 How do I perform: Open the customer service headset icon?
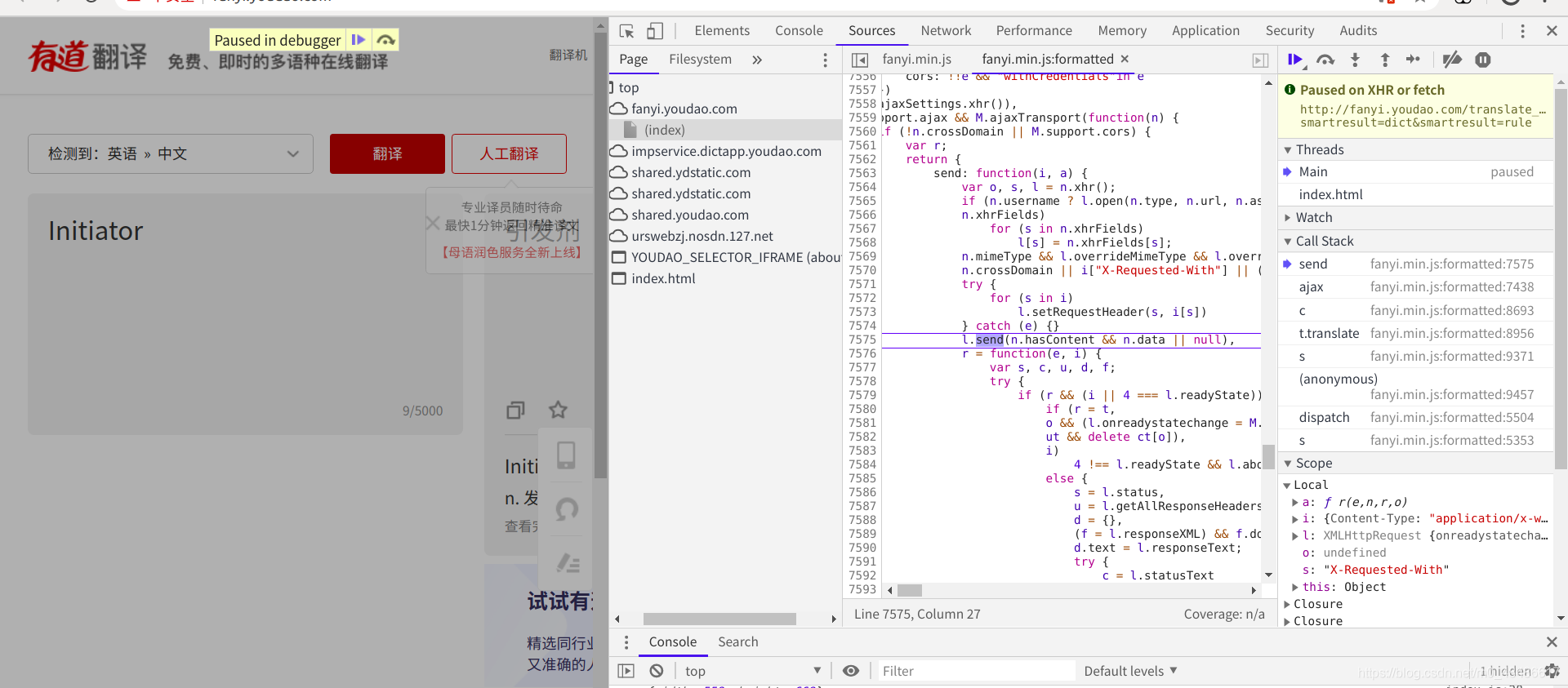pyautogui.click(x=566, y=509)
